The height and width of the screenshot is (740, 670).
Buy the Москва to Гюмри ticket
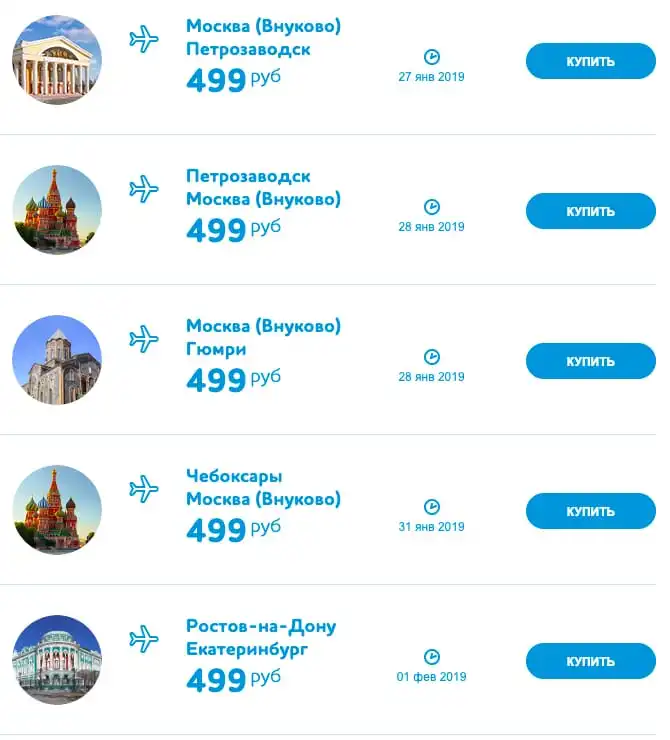point(591,361)
